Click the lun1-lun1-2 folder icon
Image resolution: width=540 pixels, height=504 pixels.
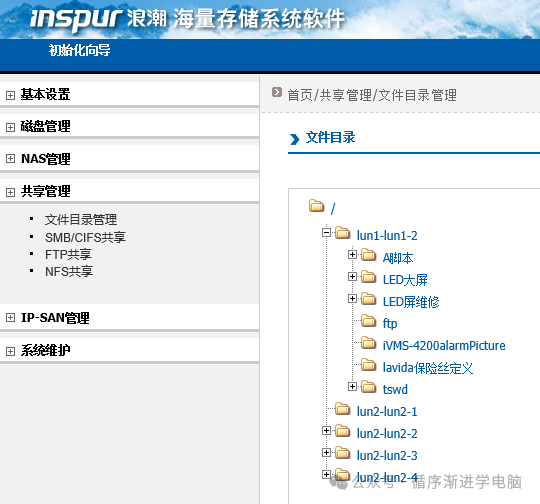pyautogui.click(x=342, y=233)
